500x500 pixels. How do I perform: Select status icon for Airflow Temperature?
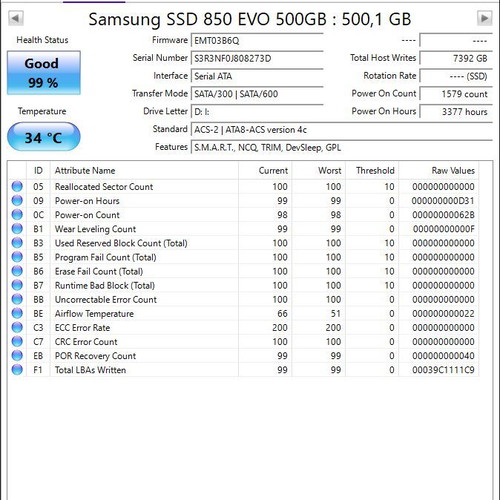pos(17,313)
